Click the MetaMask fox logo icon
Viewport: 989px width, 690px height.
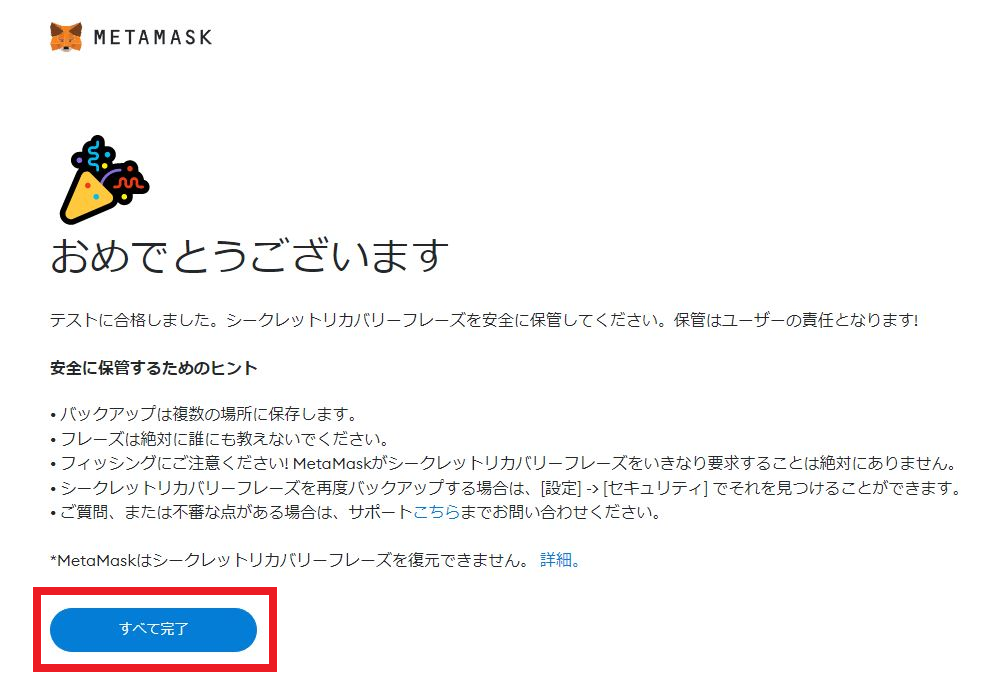(x=66, y=37)
